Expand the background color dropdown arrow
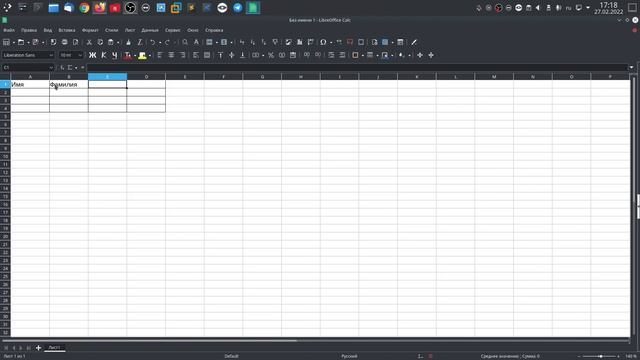 point(150,56)
